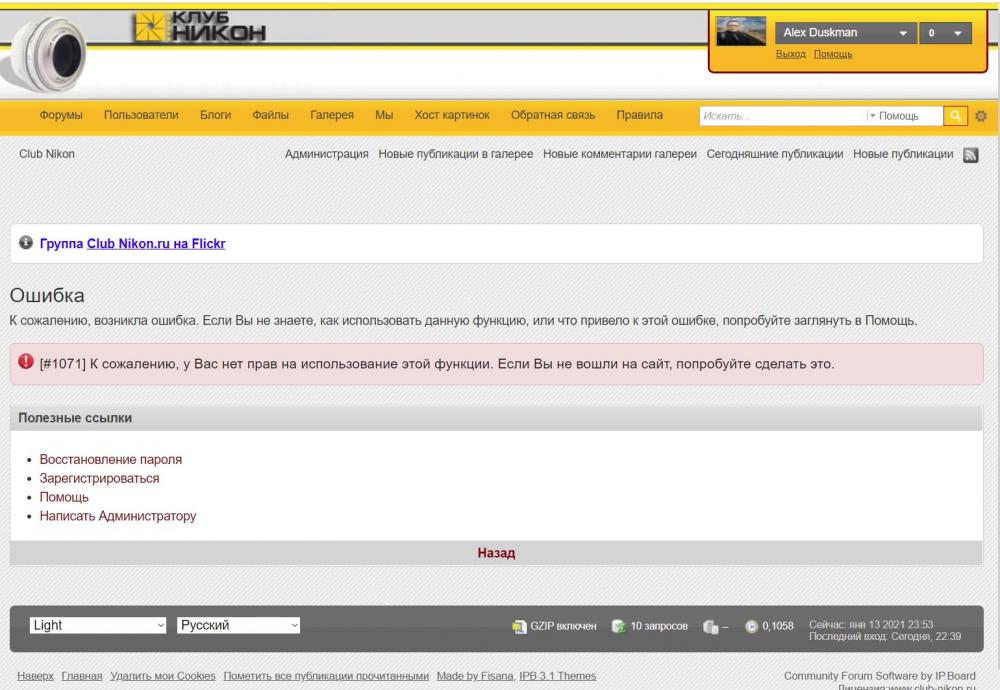Open the search scope Помощь dropdown
This screenshot has height=690, width=1000.
[x=894, y=115]
